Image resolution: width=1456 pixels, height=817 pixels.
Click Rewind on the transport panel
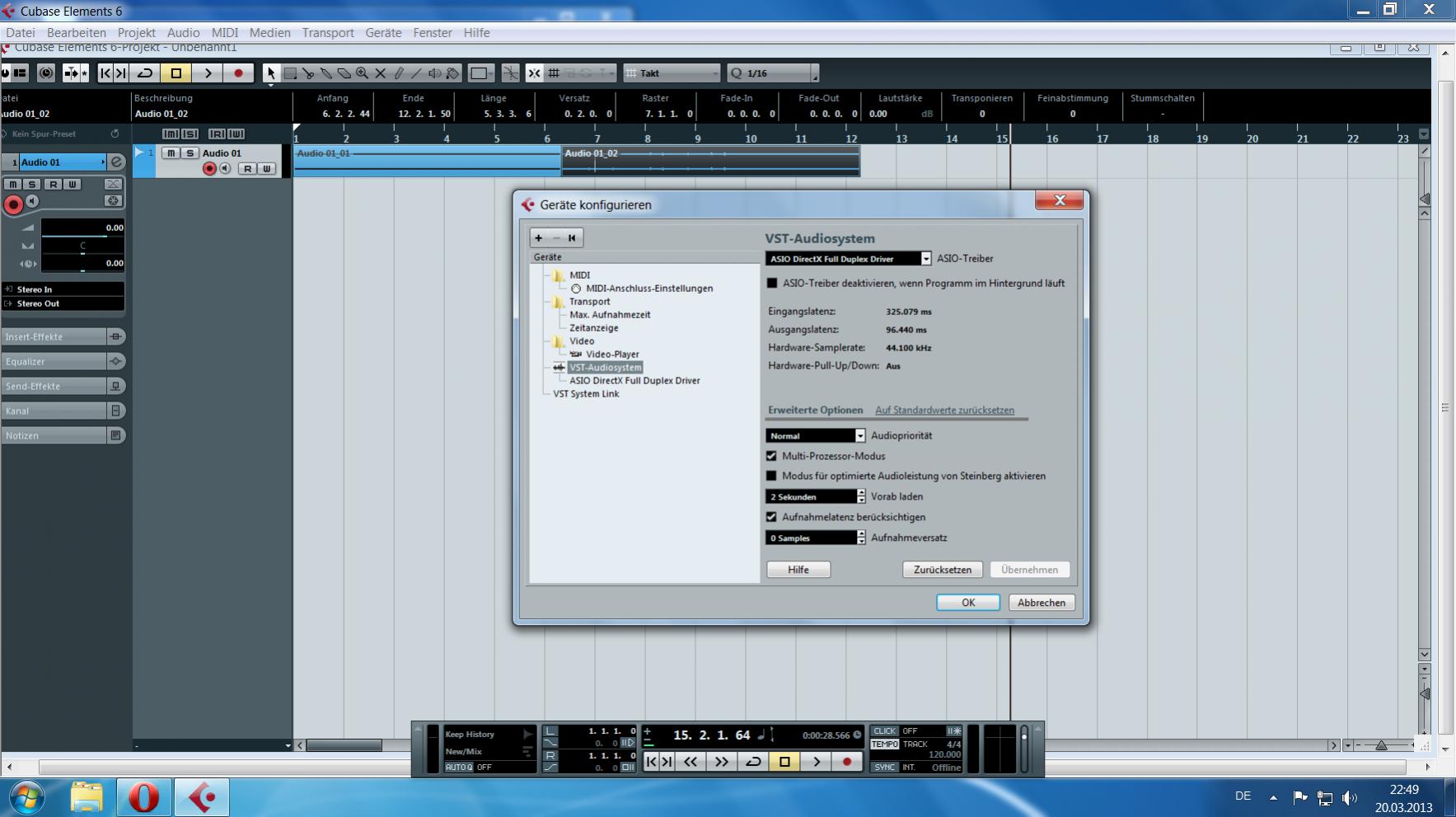point(691,762)
